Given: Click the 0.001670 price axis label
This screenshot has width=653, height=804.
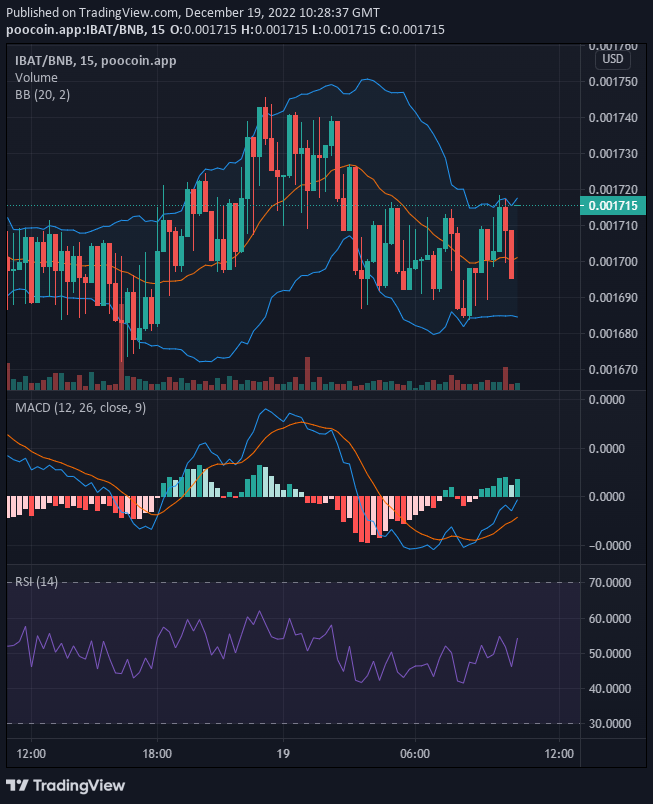Looking at the screenshot, I should 613,369.
